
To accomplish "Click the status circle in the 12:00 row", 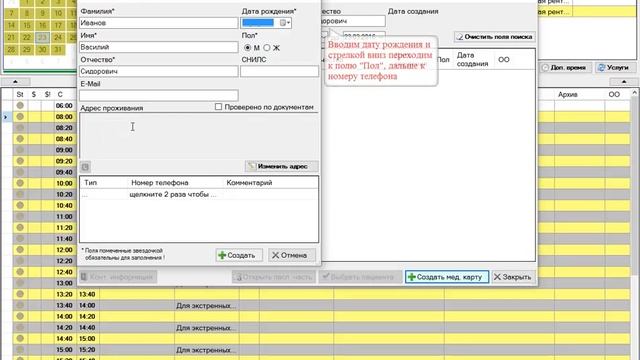I will (20, 249).
